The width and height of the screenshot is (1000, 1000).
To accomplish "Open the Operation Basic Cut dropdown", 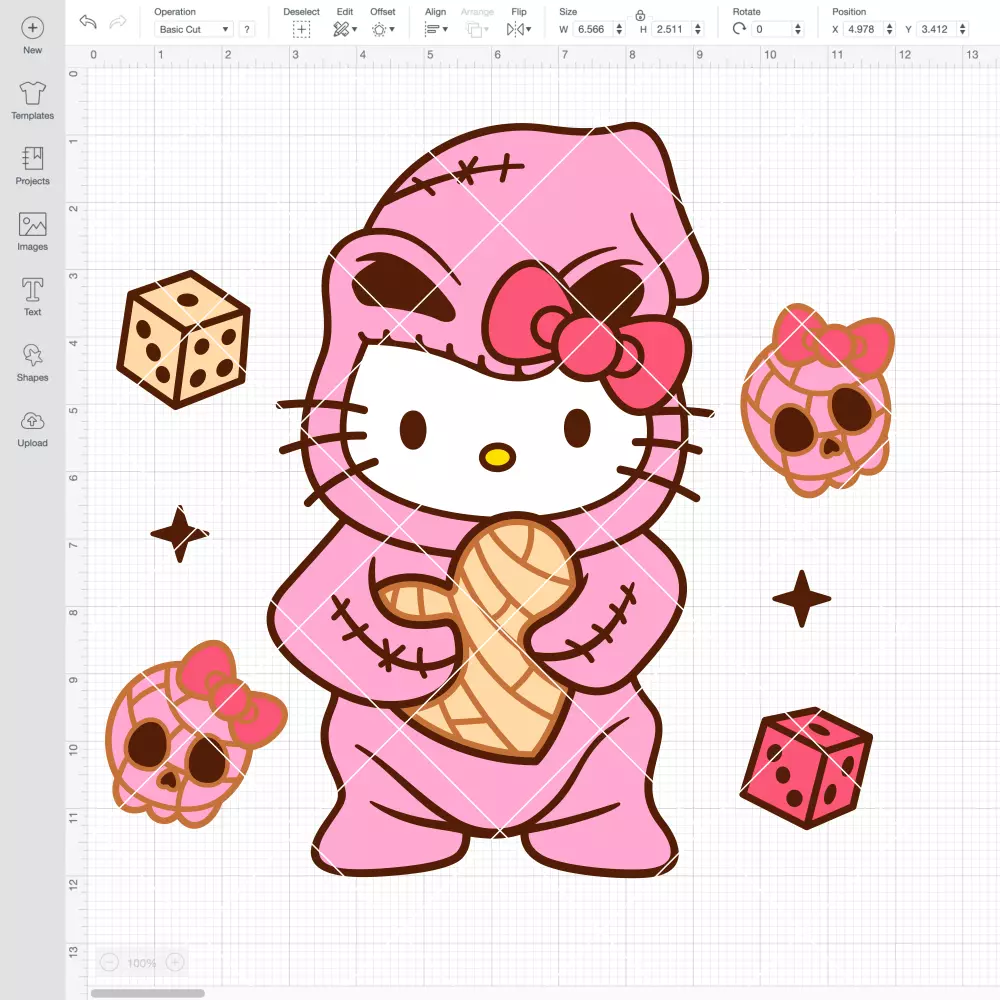I will (194, 29).
